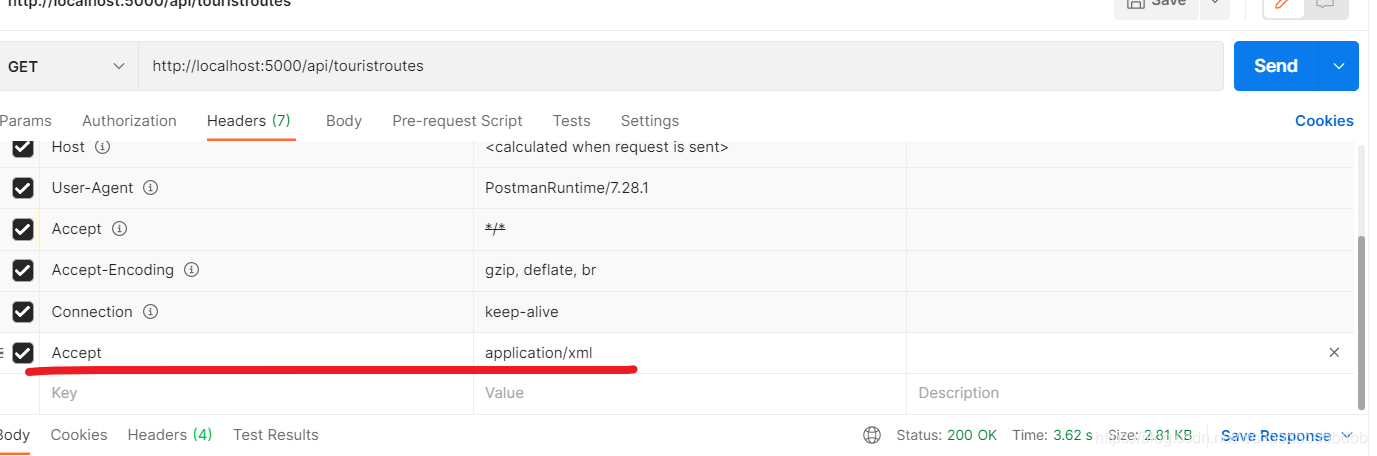Uncheck the Connection header checkbox

point(23,312)
